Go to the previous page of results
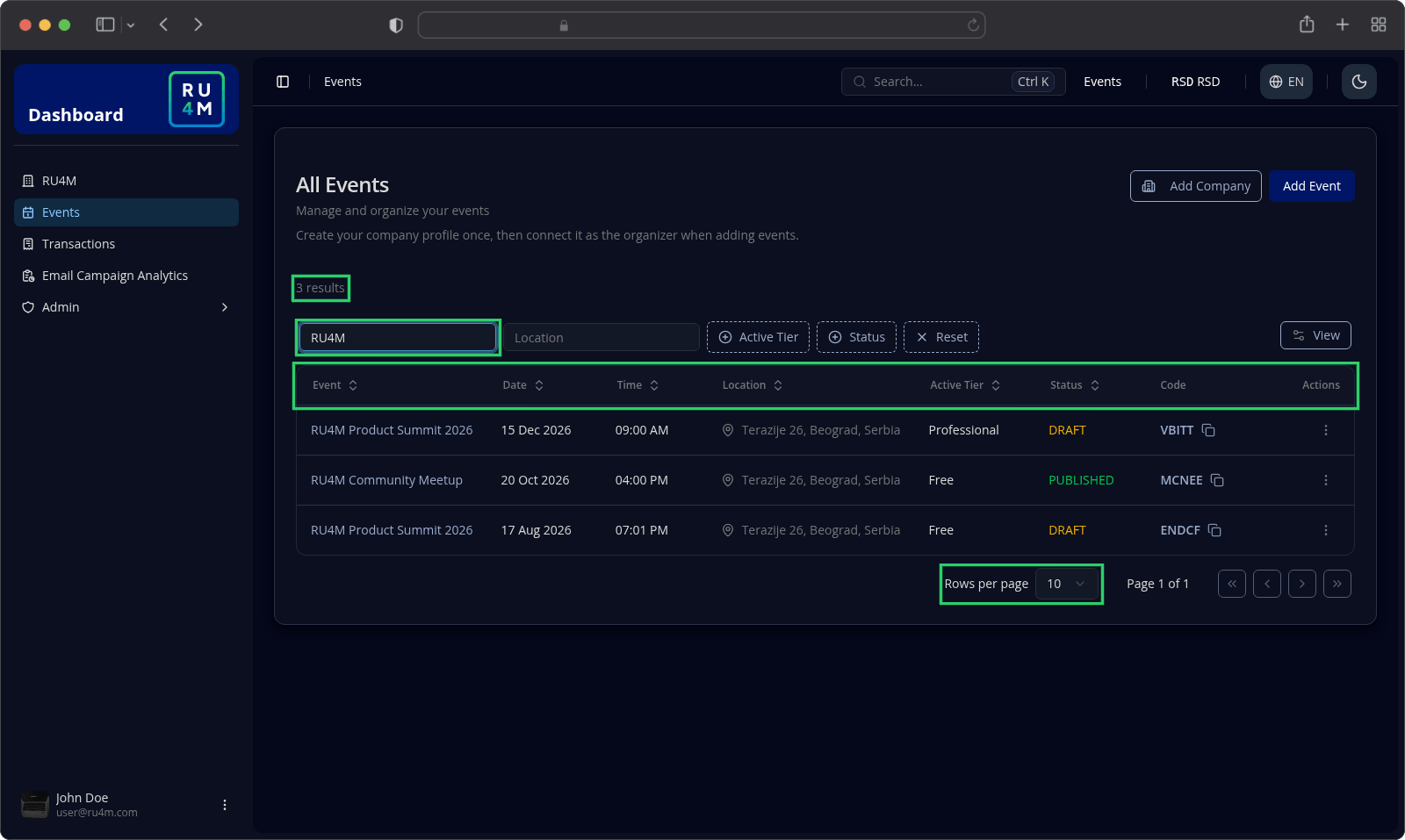 (1267, 584)
